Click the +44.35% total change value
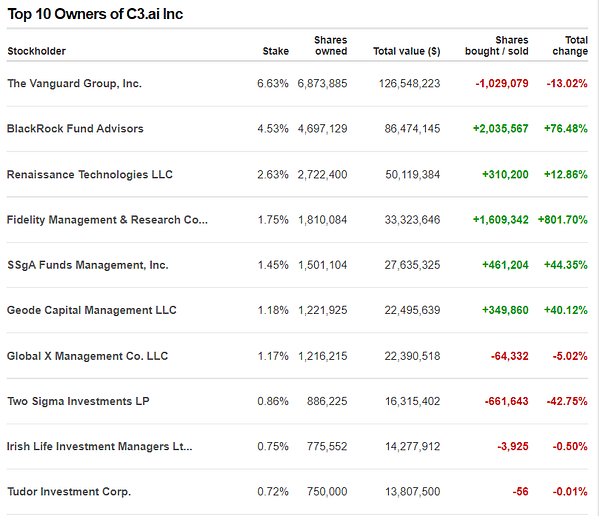 click(x=566, y=265)
